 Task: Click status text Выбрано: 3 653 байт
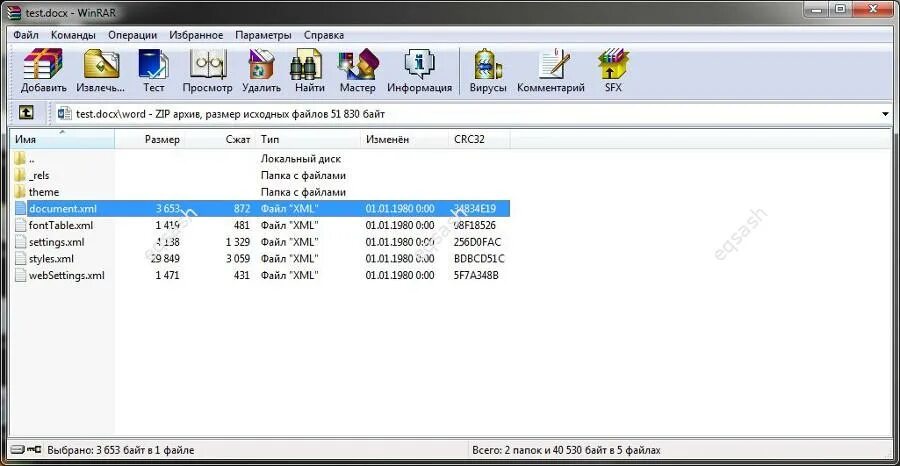(x=120, y=450)
